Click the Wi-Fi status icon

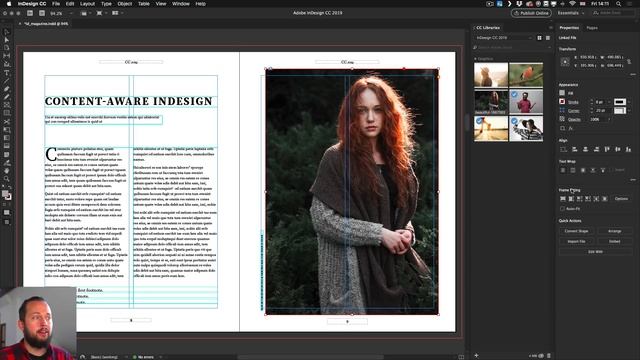pyautogui.click(x=572, y=4)
